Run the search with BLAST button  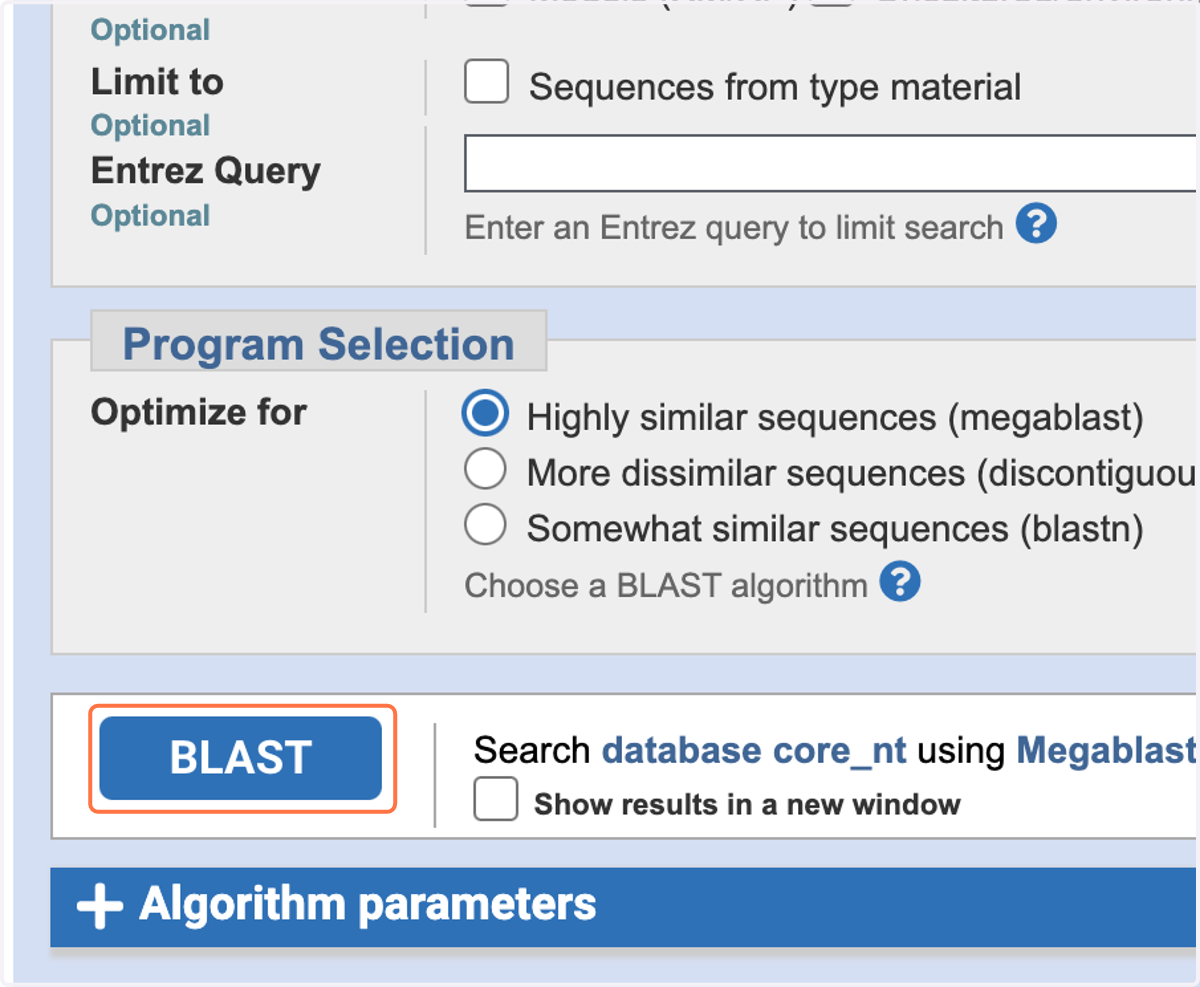(241, 758)
